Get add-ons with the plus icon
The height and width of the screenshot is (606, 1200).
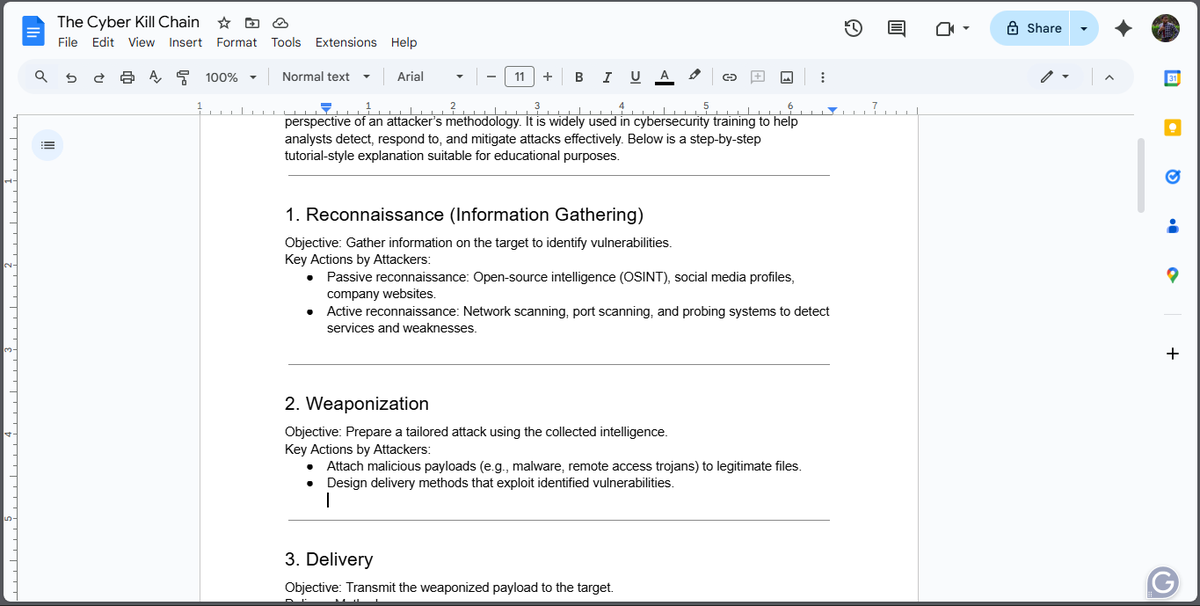1172,354
